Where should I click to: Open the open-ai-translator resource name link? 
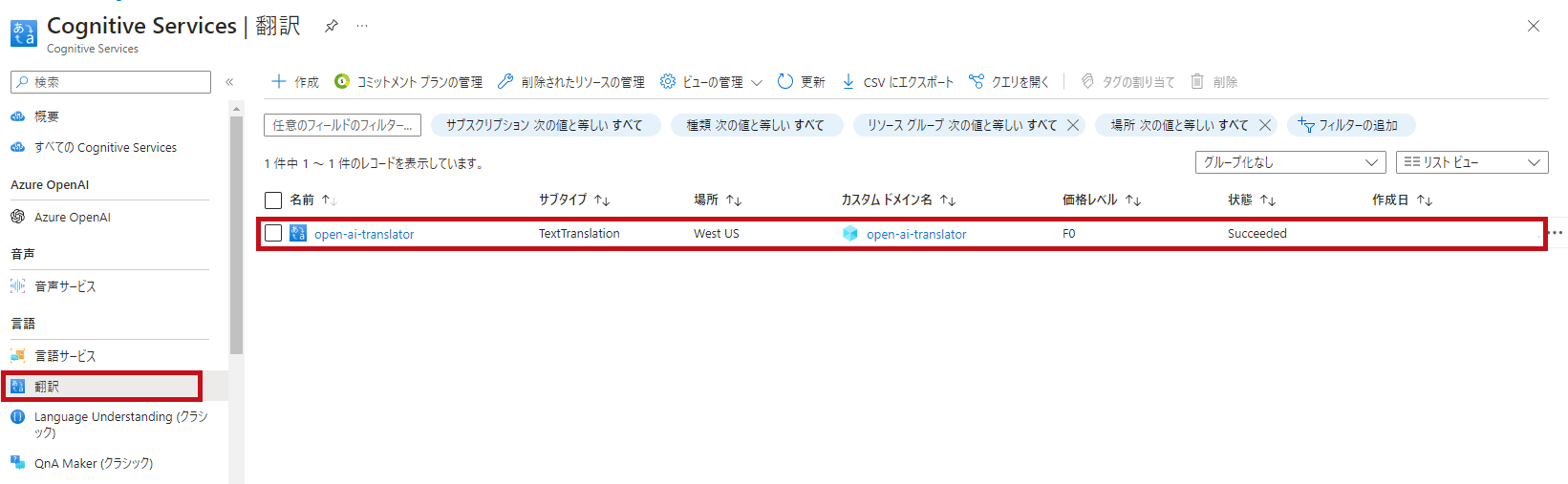364,234
